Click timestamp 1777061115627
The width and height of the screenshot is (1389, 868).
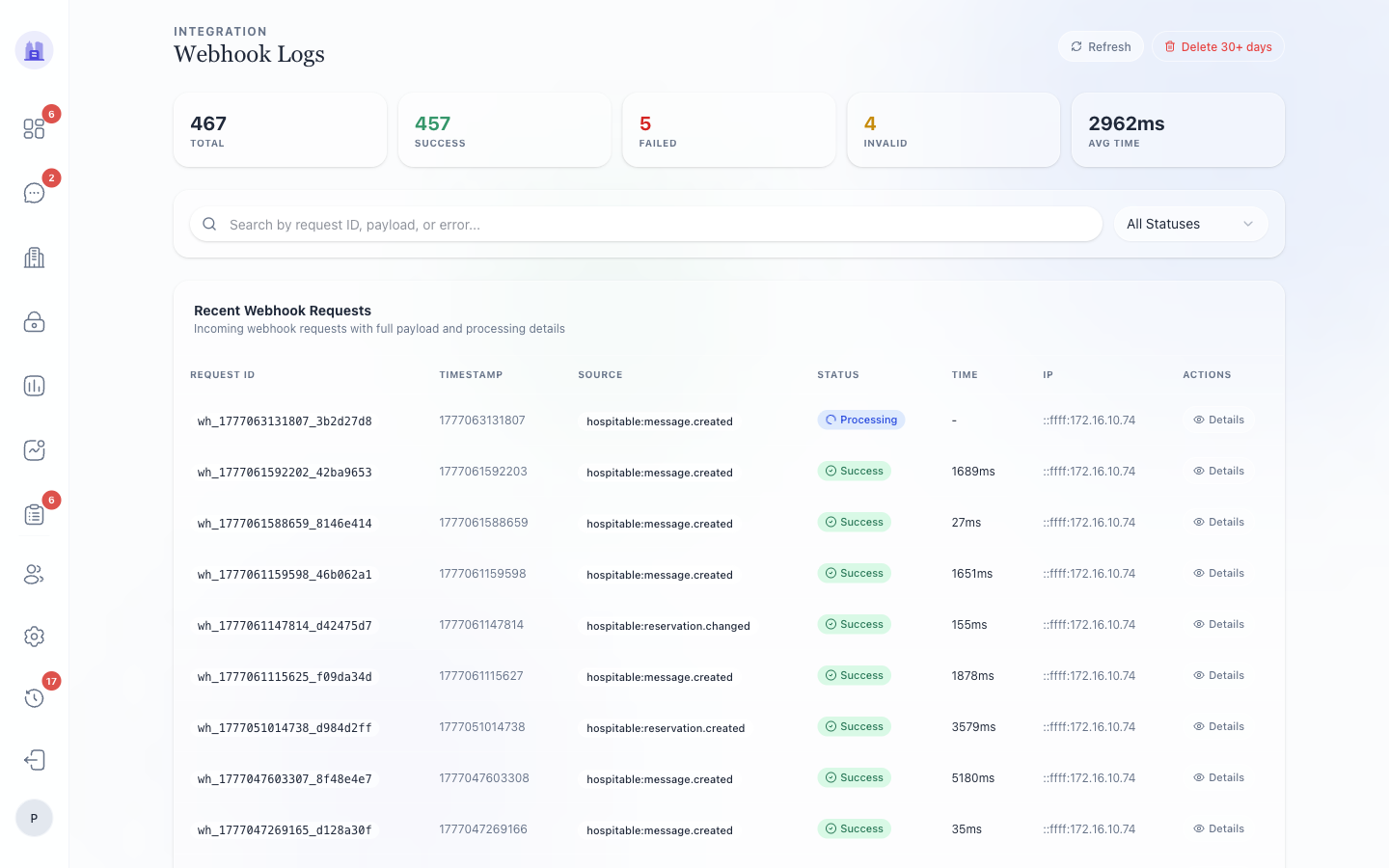click(x=481, y=675)
